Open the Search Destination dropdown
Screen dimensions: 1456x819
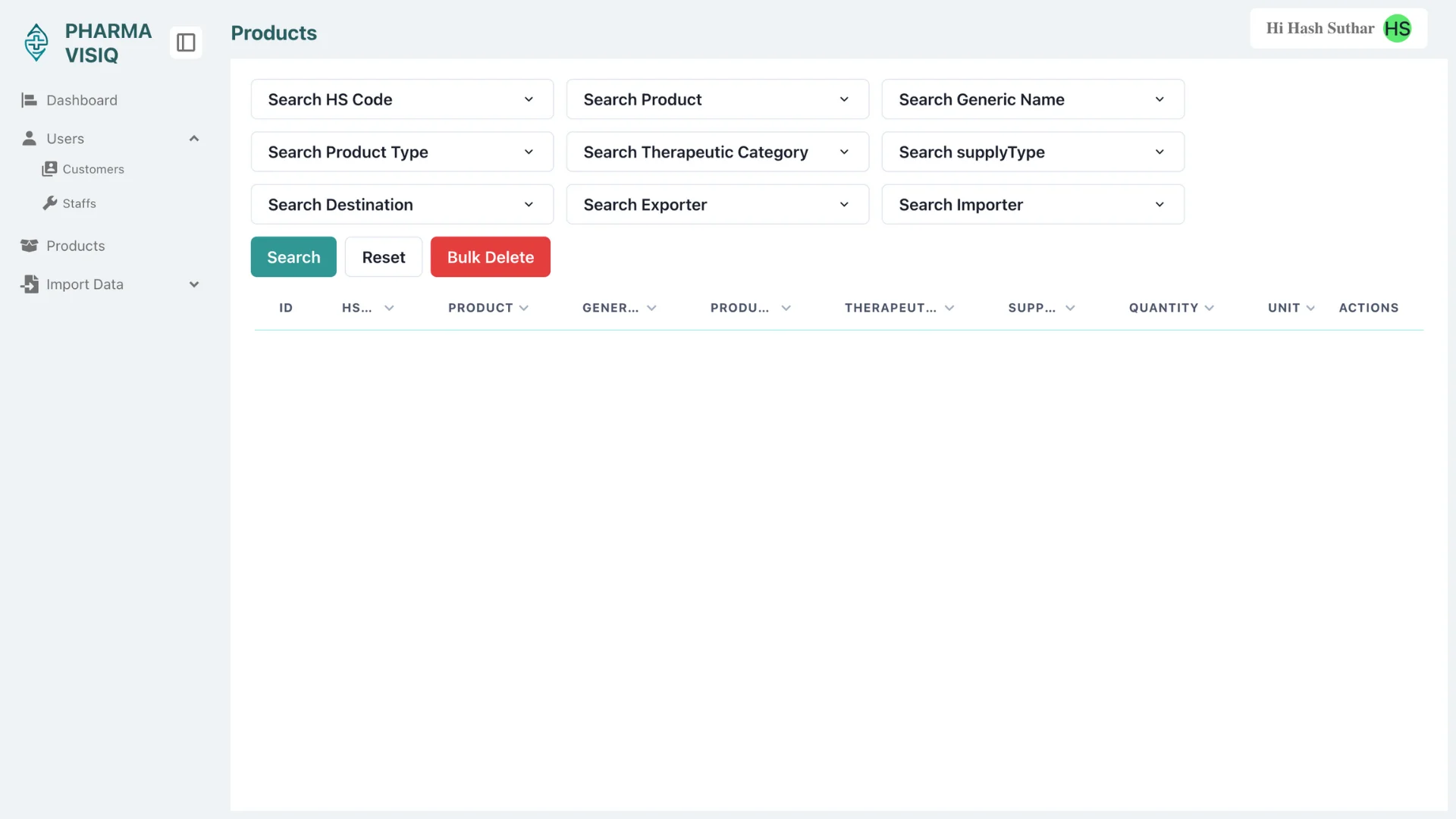pos(402,205)
